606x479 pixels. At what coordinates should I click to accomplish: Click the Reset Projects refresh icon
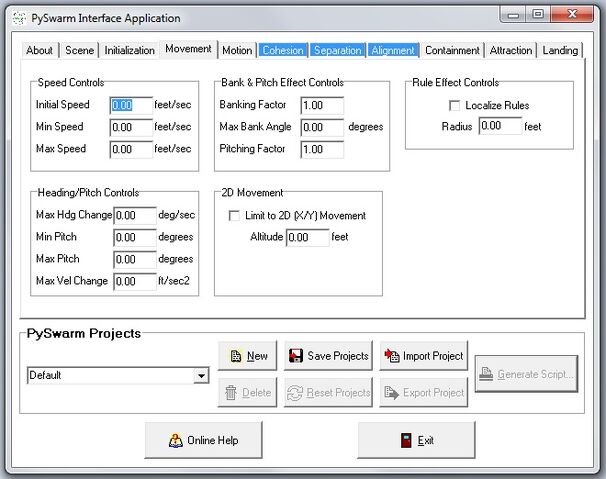(x=294, y=393)
